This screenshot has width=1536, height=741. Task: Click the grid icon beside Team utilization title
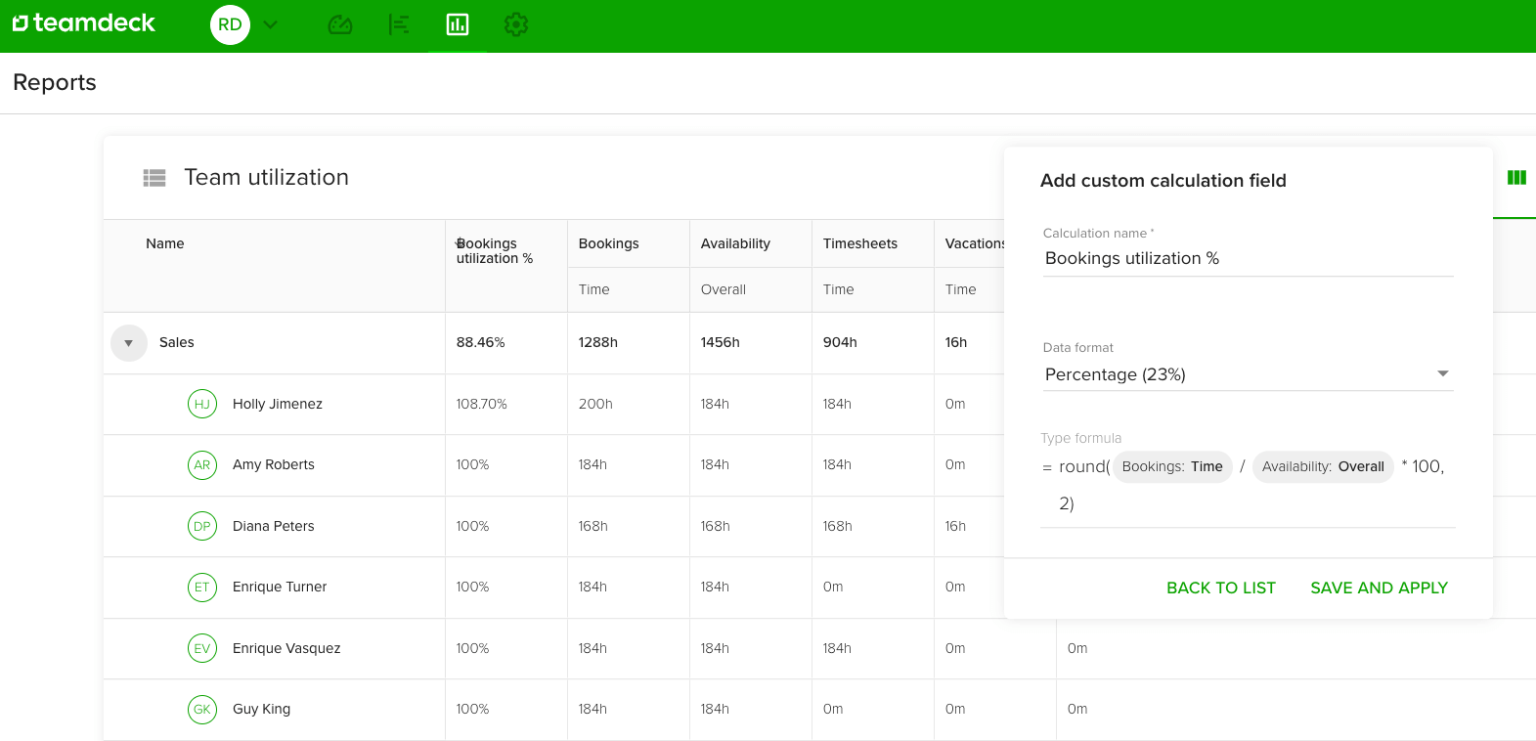[154, 177]
